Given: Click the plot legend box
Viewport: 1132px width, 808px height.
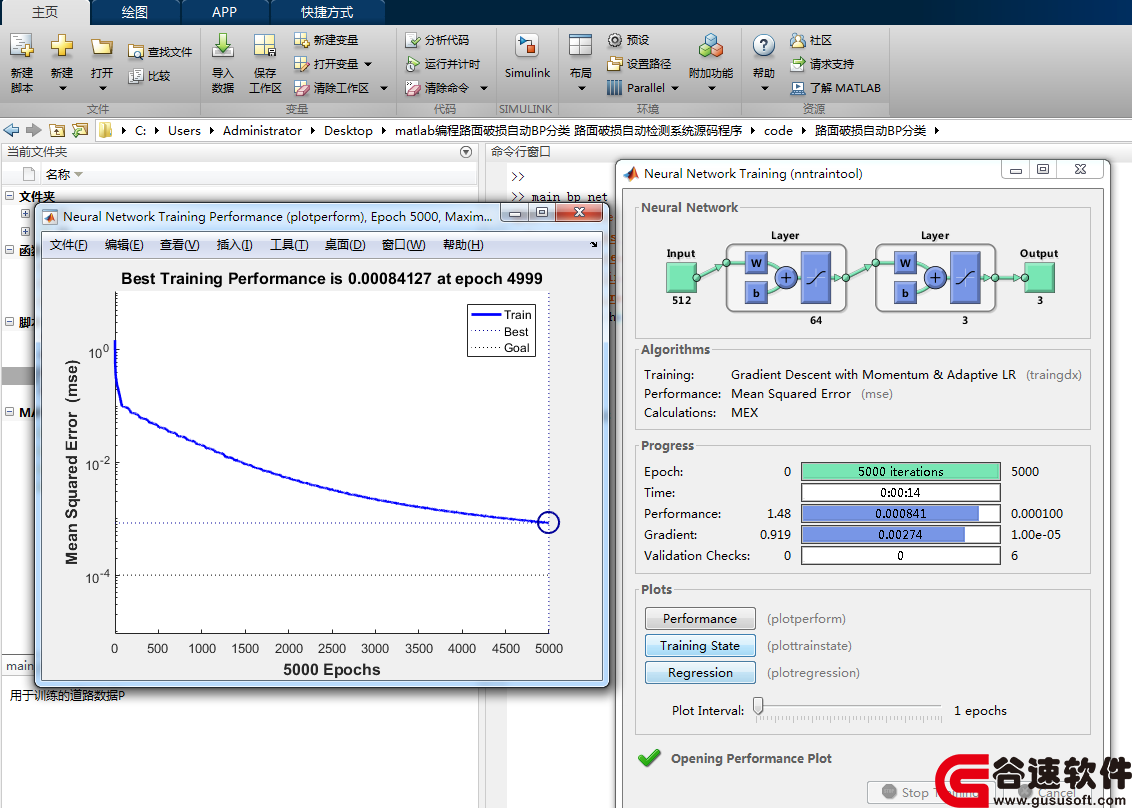Looking at the screenshot, I should pos(502,331).
